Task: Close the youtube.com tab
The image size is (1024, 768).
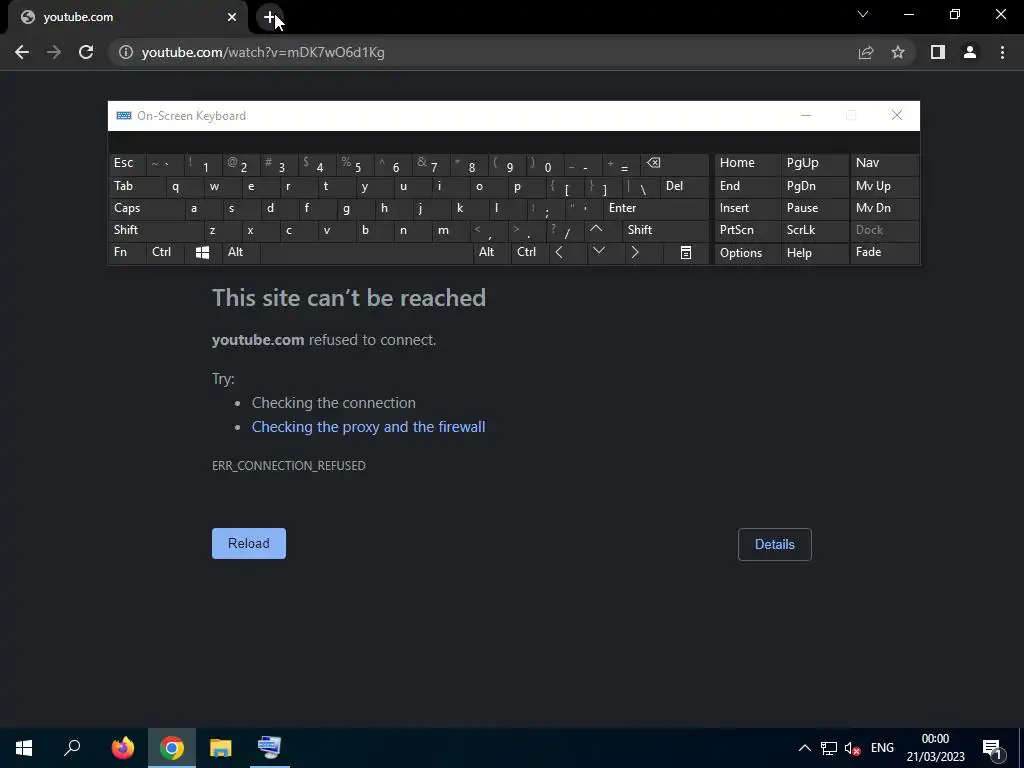Action: click(x=232, y=17)
